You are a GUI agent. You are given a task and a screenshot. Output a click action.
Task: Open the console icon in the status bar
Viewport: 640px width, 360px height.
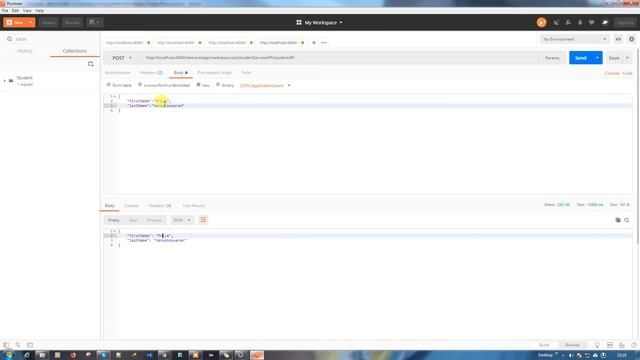pyautogui.click(x=30, y=345)
